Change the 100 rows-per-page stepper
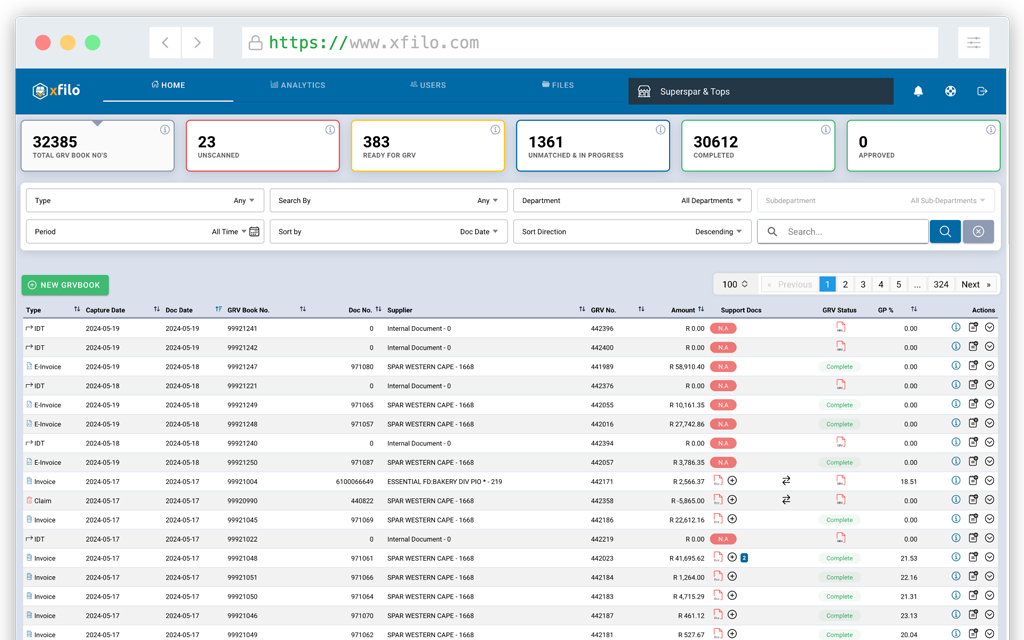This screenshot has height=640, width=1024. pyautogui.click(x=735, y=284)
